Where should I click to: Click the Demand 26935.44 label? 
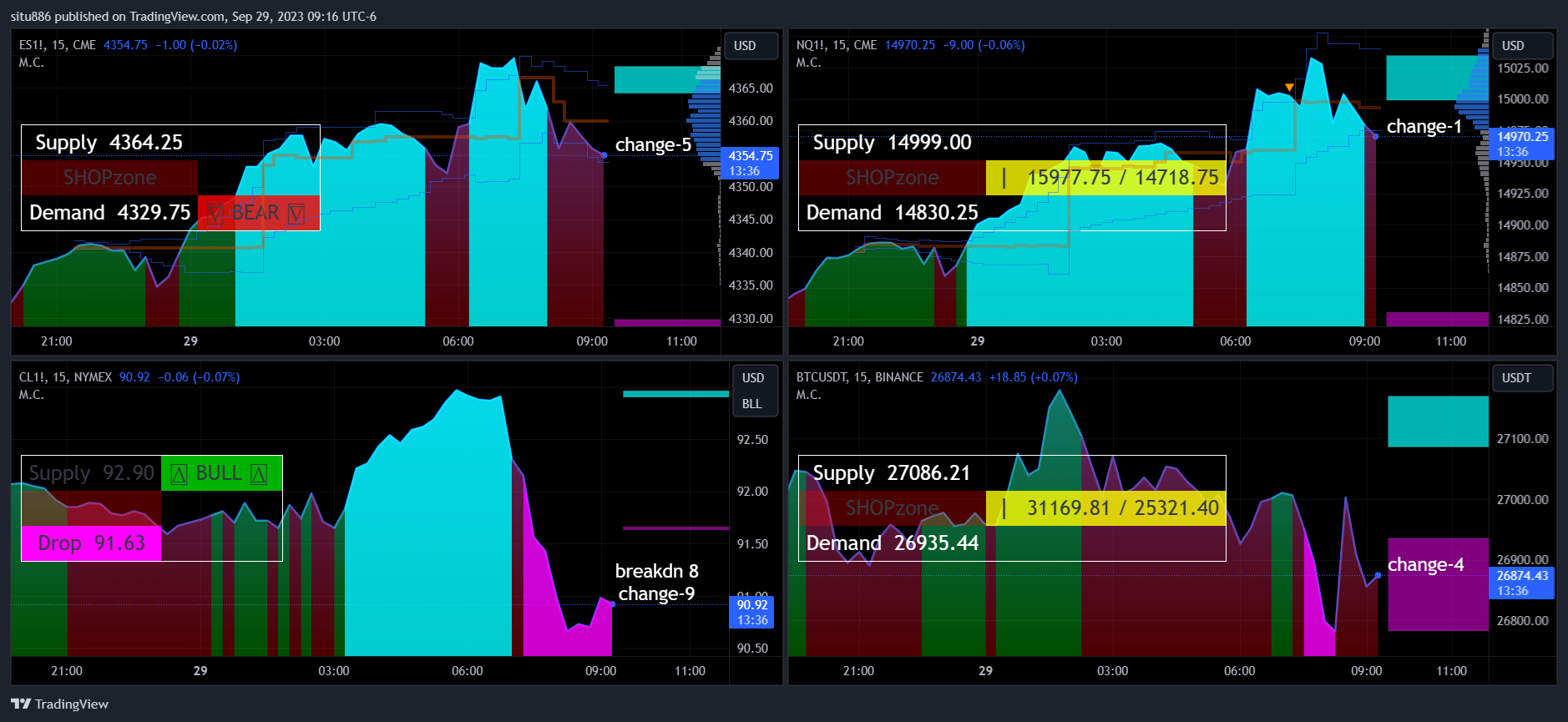[x=892, y=543]
